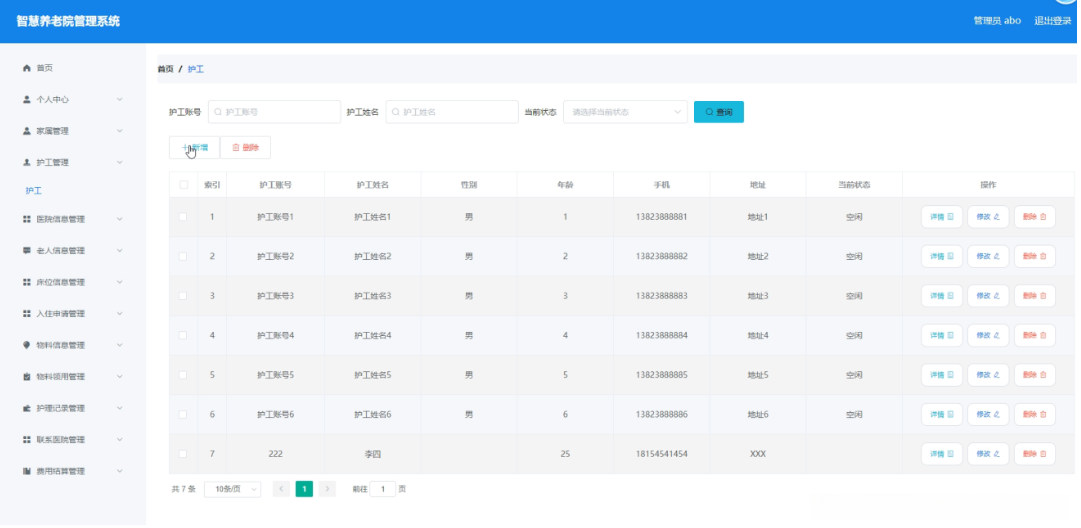Click 修改 button for row 护工账号2
This screenshot has width=1081, height=528.
pos(988,256)
